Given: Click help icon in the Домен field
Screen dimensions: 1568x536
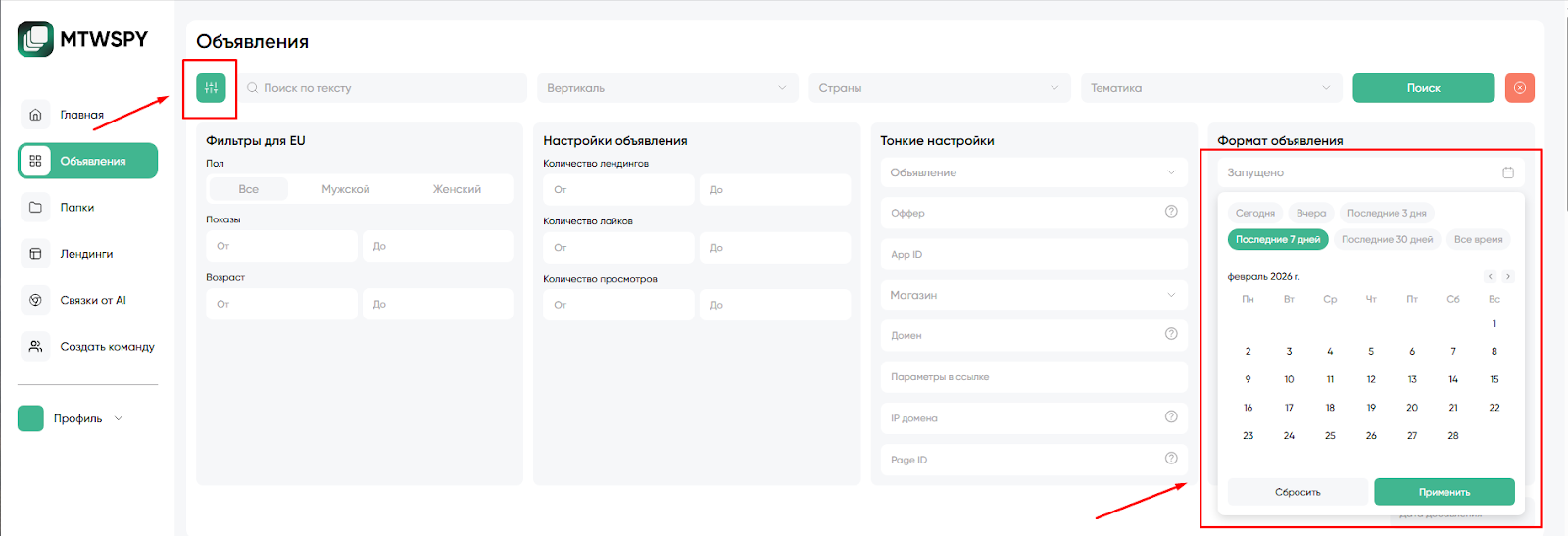Looking at the screenshot, I should 1171,334.
